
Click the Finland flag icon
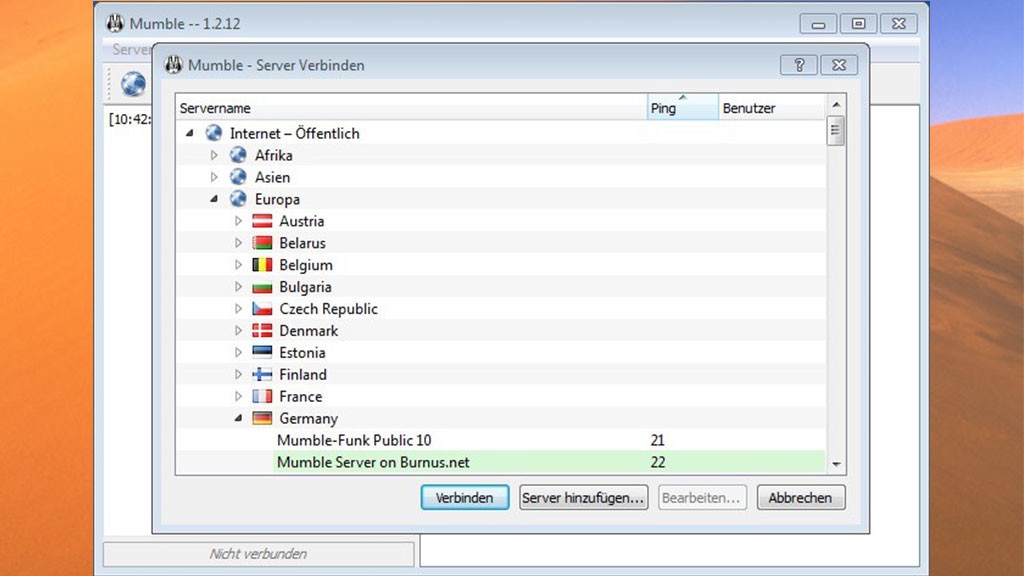coord(262,375)
